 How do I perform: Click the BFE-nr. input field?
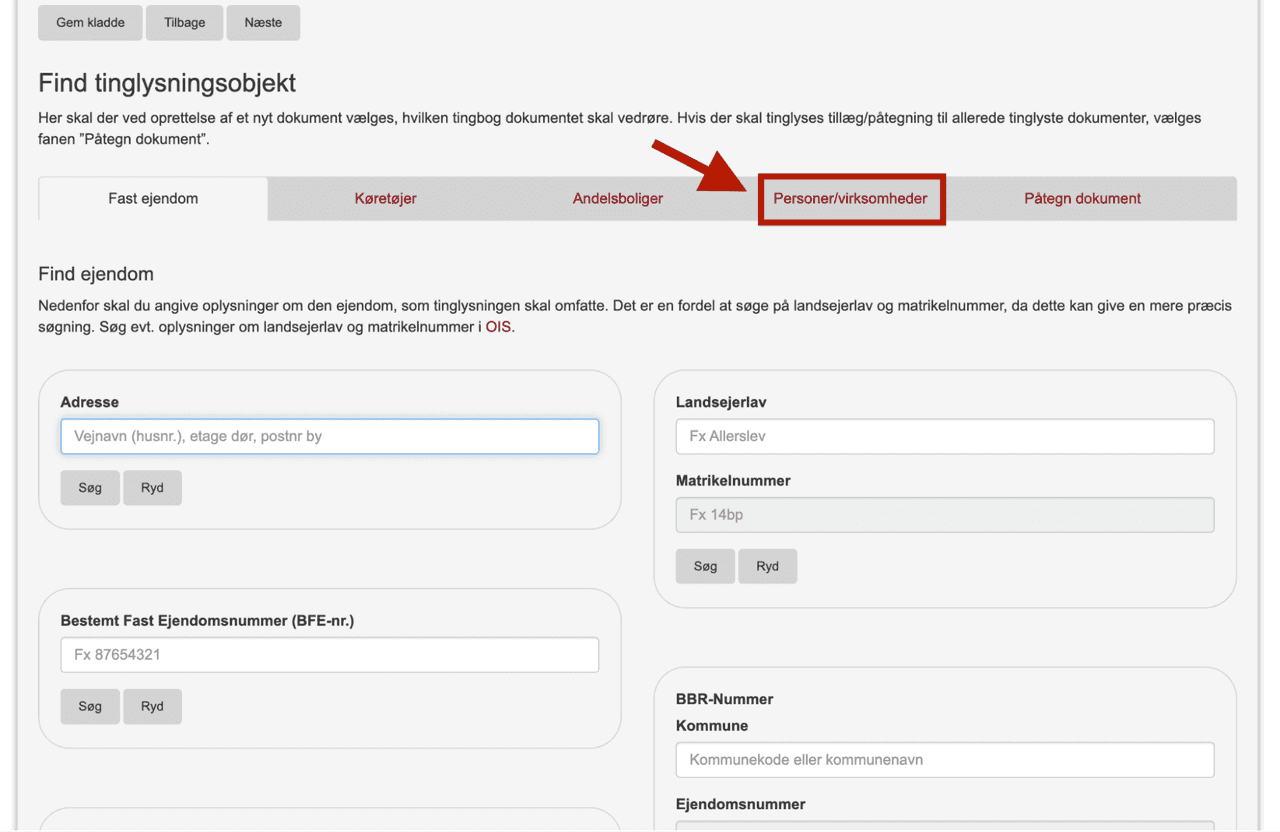point(329,655)
